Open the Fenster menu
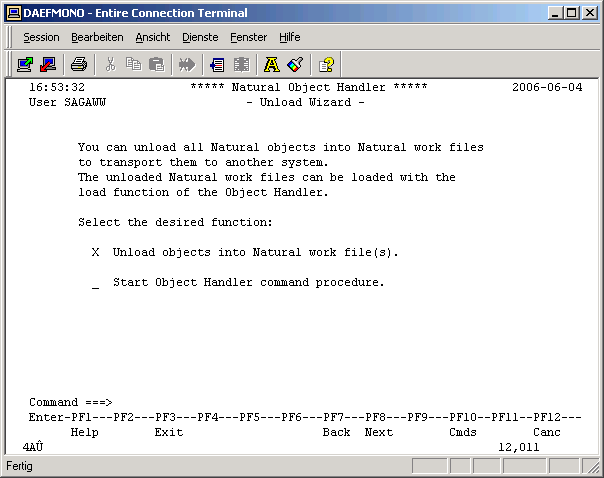Image resolution: width=604 pixels, height=478 pixels. click(x=248, y=37)
